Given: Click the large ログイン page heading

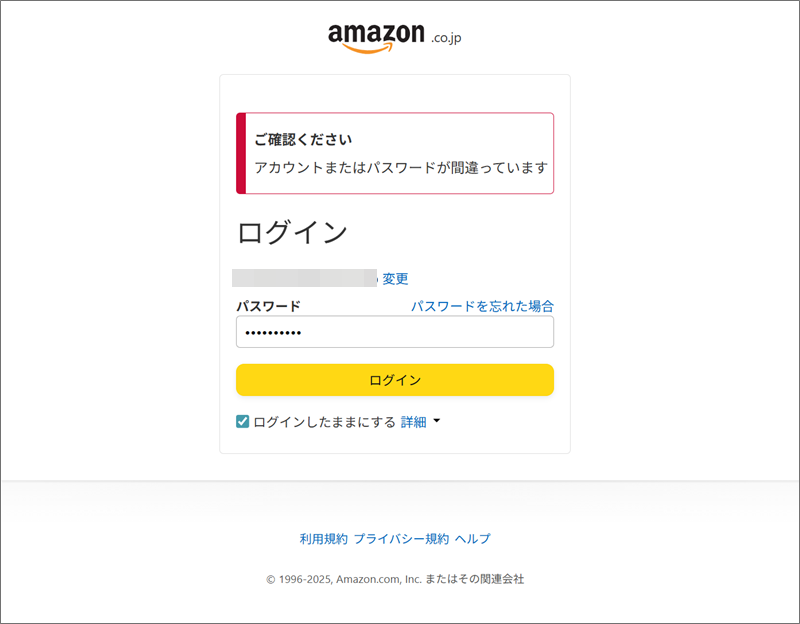Looking at the screenshot, I should click(292, 232).
